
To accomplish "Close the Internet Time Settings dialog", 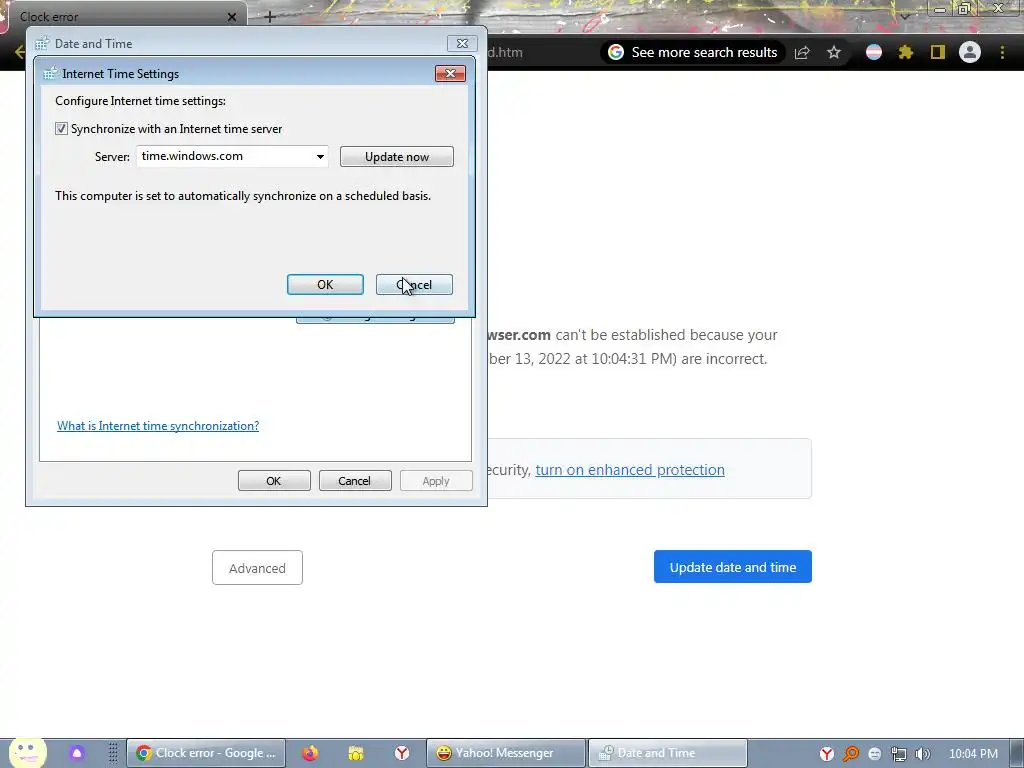I will (x=450, y=73).
